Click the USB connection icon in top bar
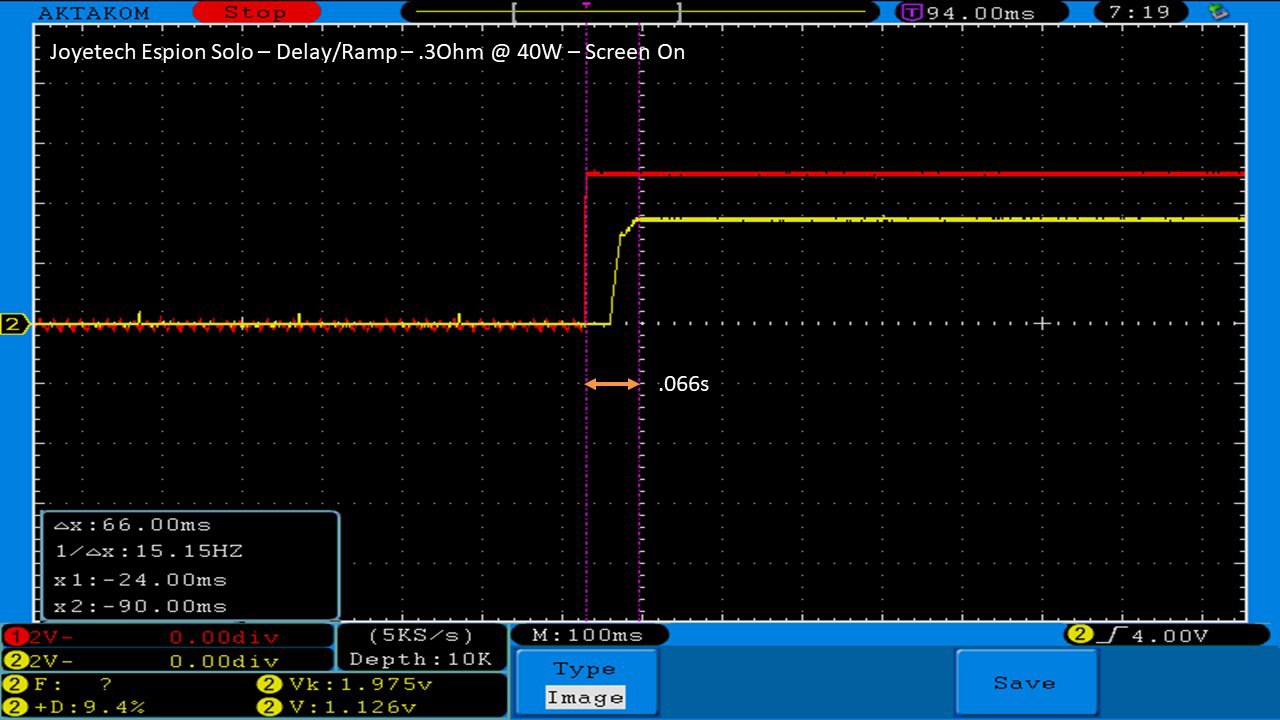 point(1218,13)
